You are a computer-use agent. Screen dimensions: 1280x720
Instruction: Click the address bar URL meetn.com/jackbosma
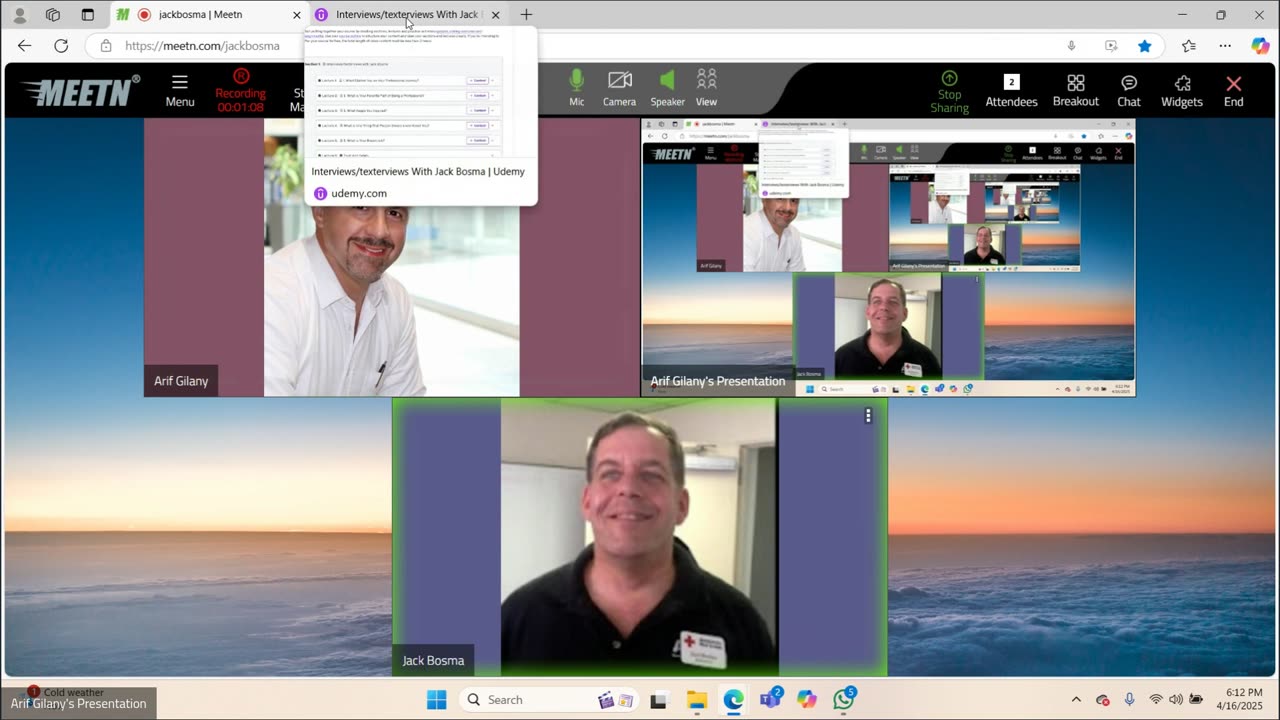coord(202,46)
